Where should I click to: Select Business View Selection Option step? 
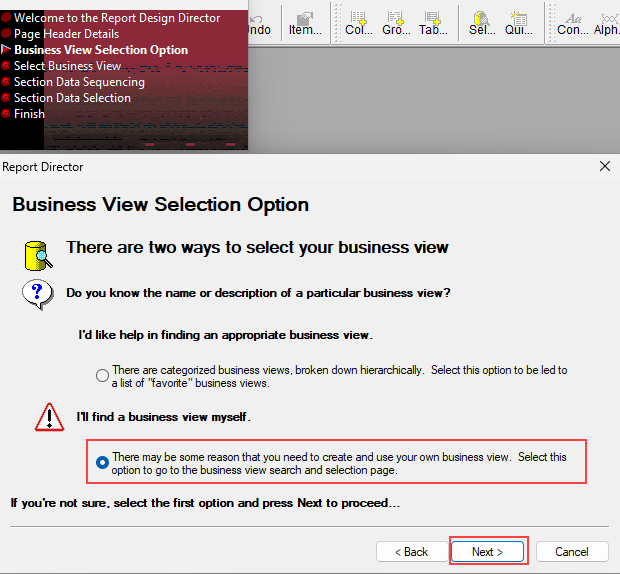point(101,50)
